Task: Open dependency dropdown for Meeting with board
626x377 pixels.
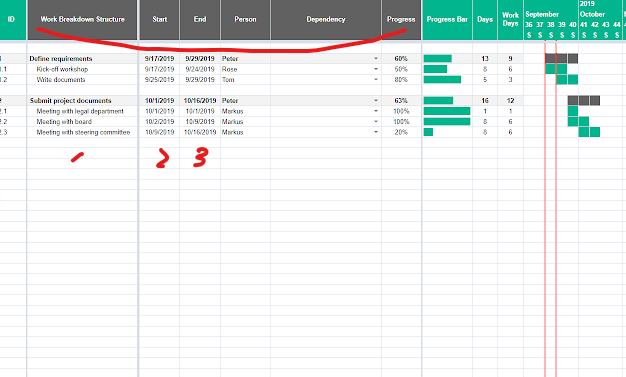Action: (376, 121)
